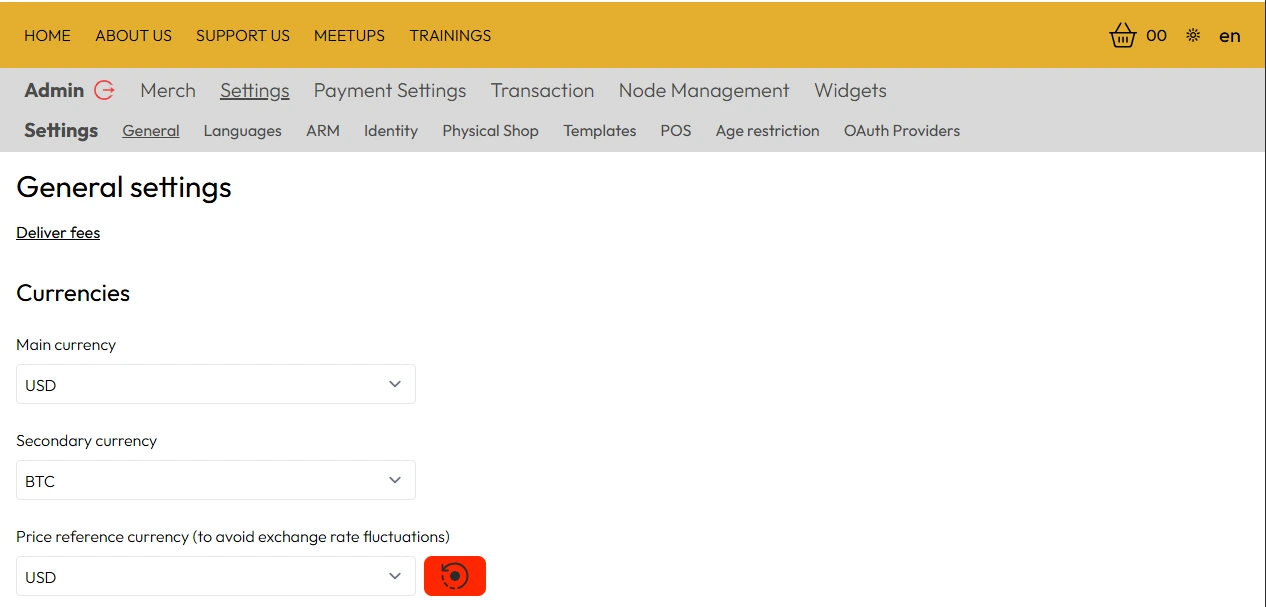Click the red admin logout icon
Viewport: 1266px width, 607px height.
(104, 90)
